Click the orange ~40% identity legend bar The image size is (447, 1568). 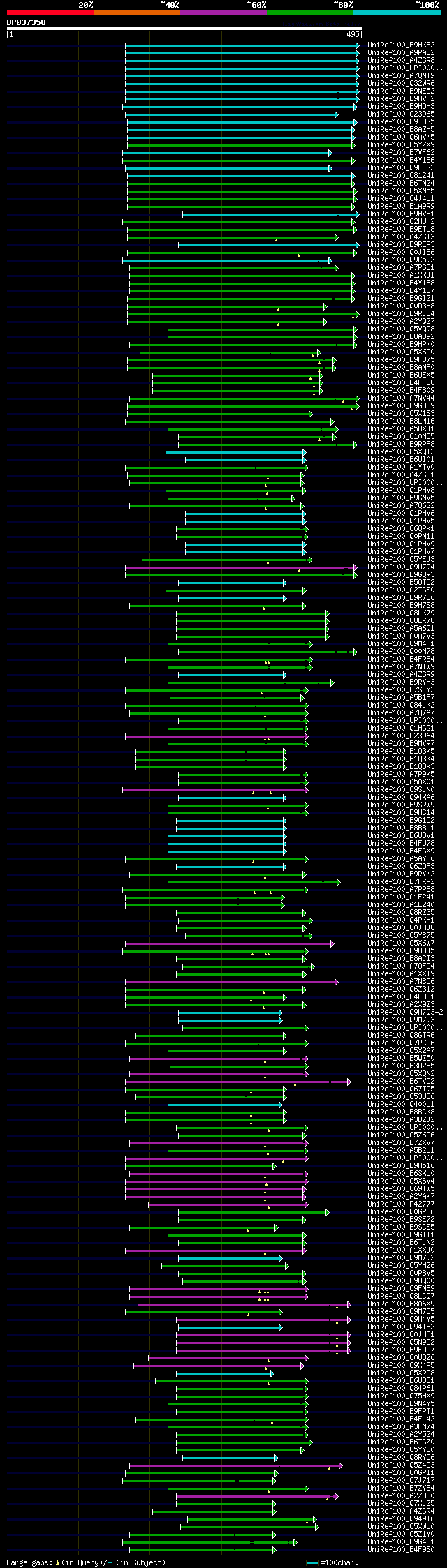tap(137, 13)
